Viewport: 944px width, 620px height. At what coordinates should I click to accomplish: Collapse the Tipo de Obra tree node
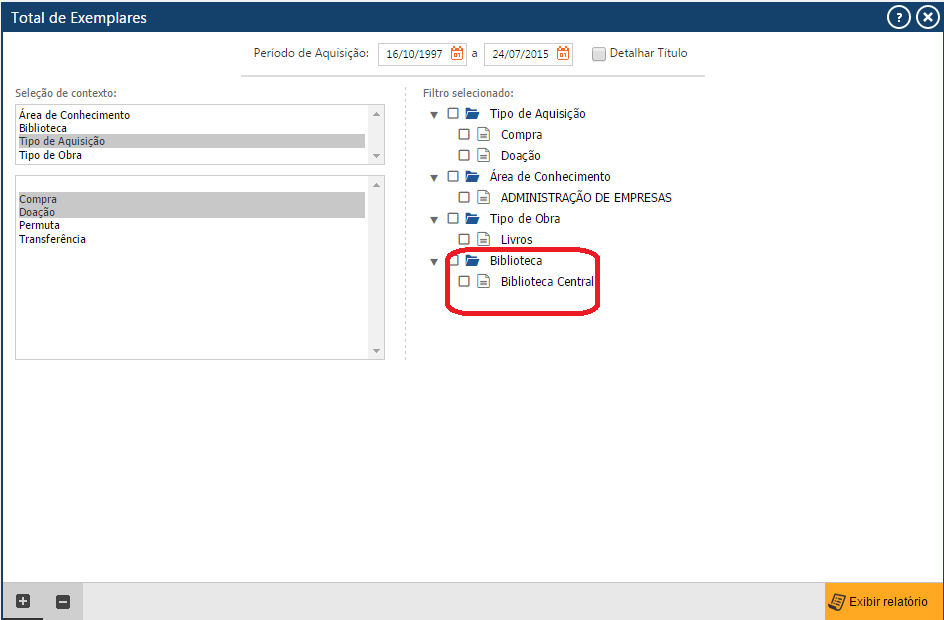[x=433, y=218]
